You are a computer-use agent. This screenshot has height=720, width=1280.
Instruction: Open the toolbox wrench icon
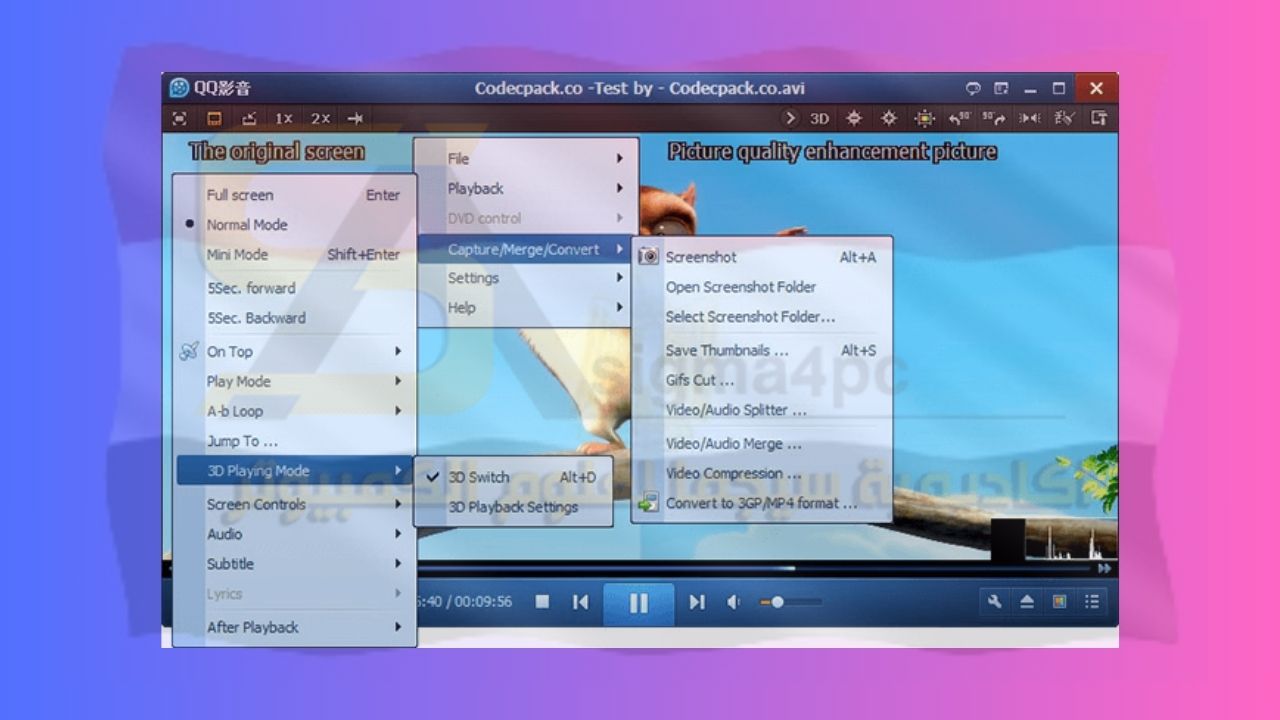994,601
